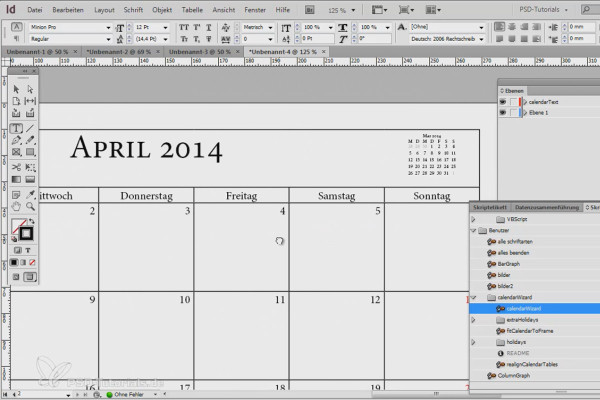Viewport: 600px width, 400px height.
Task: Expand the holidays folder
Action: 473,342
